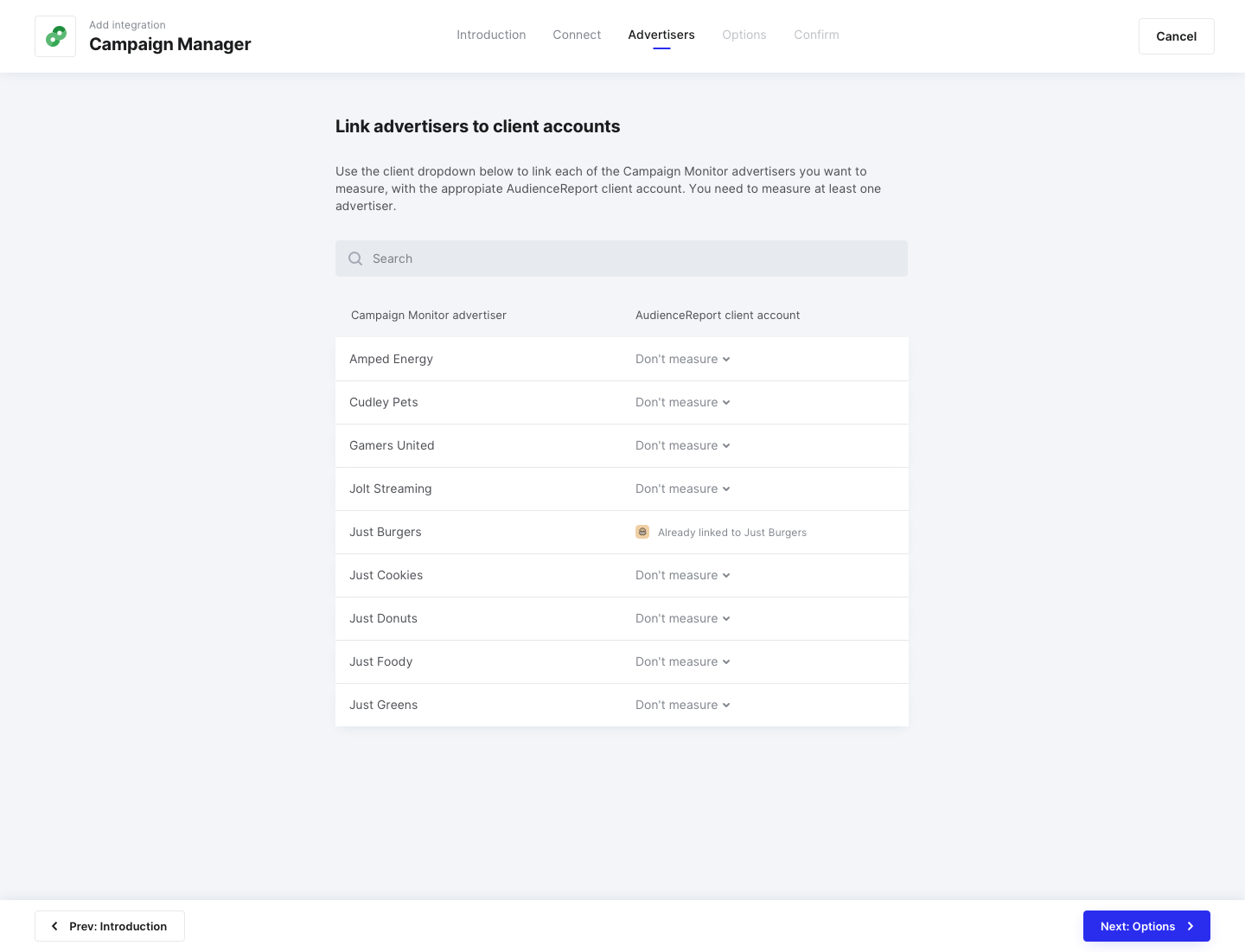Open Cudley Pets client dropdown

(683, 402)
